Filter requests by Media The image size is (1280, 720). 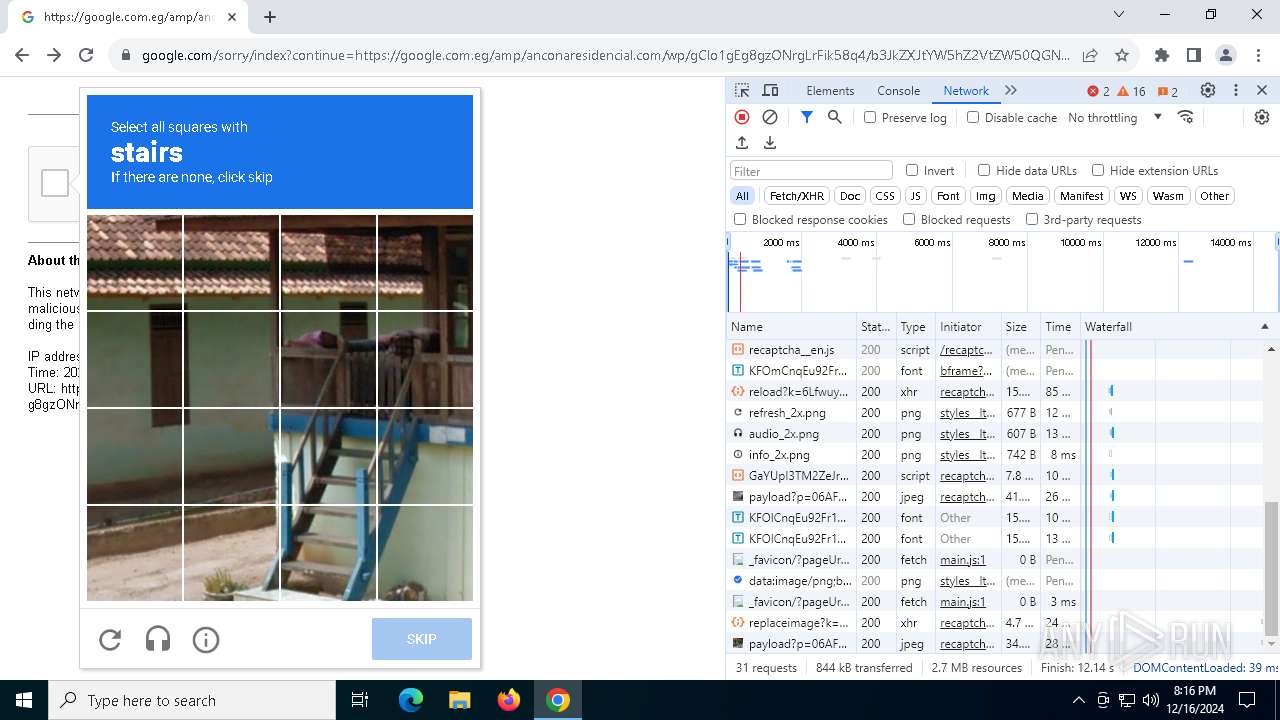click(1027, 196)
